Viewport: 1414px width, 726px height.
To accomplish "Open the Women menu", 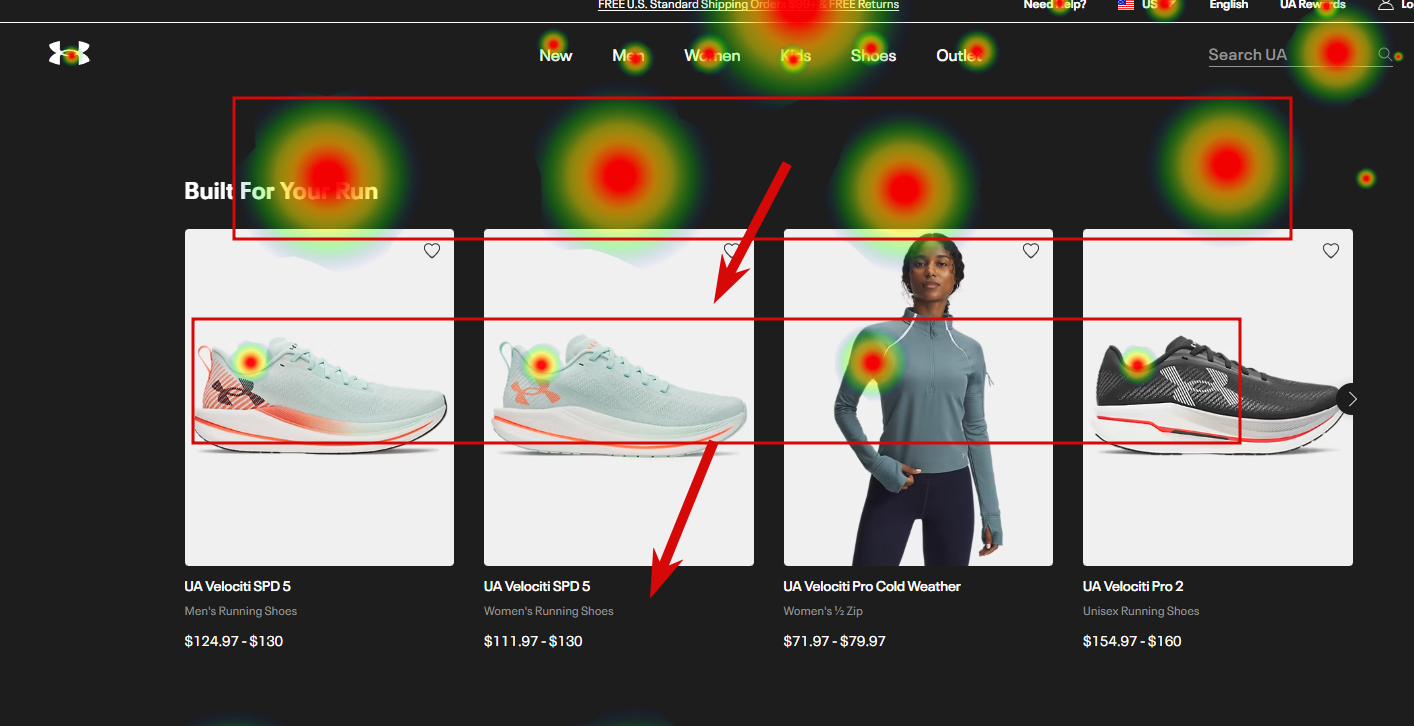I will pyautogui.click(x=712, y=55).
